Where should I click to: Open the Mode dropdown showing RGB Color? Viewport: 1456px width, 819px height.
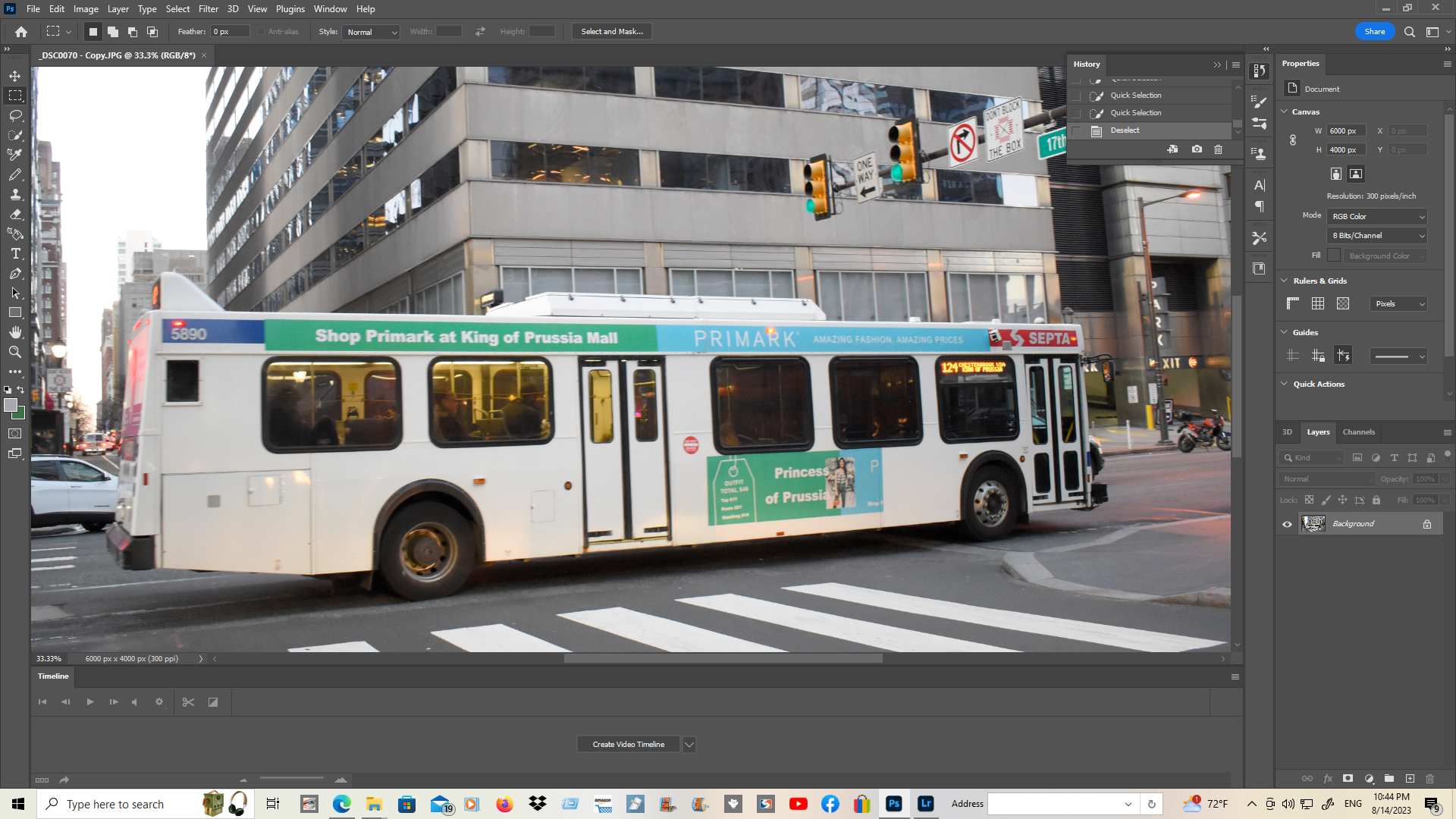click(1377, 217)
